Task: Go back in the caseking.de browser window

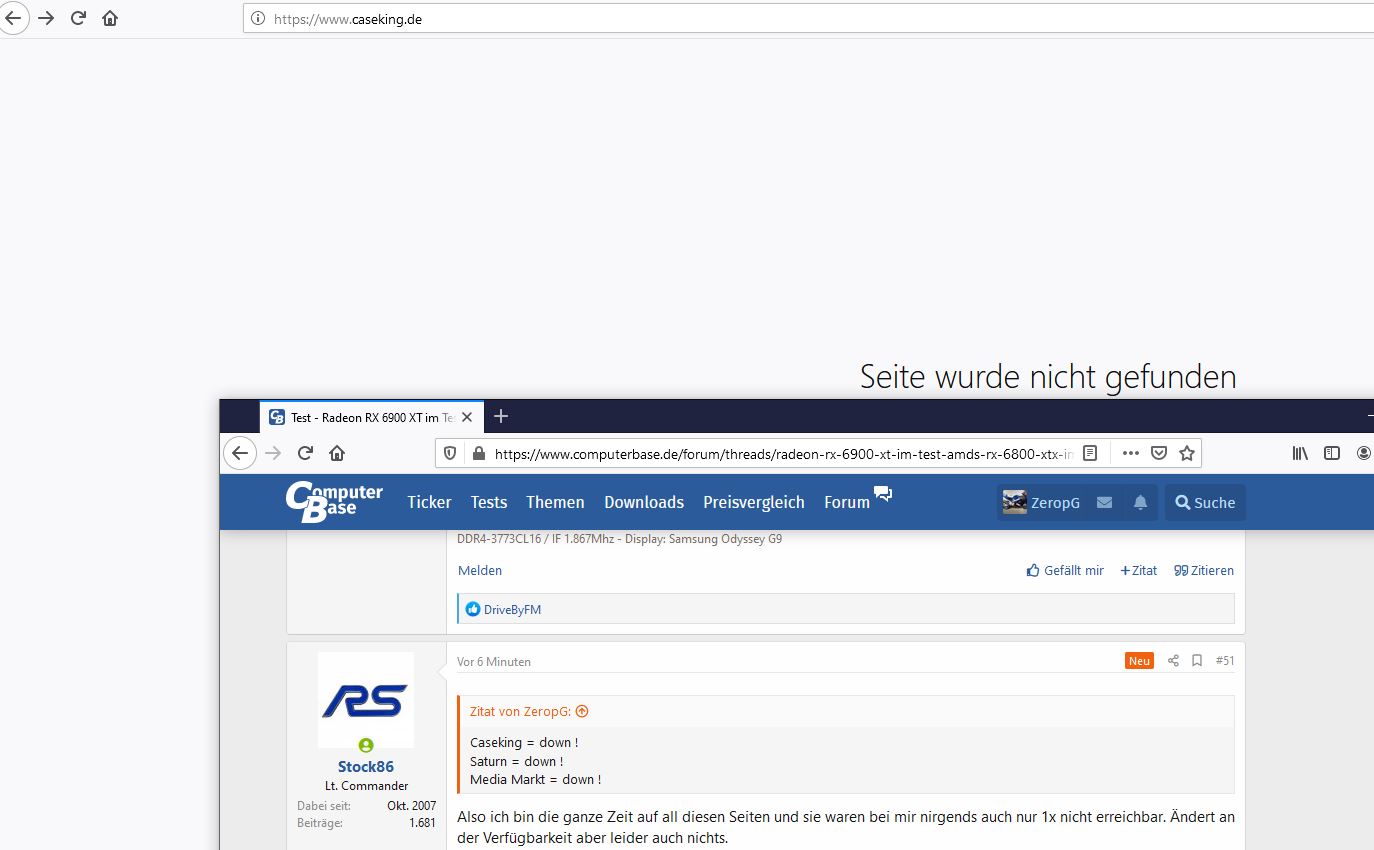Action: 12,18
